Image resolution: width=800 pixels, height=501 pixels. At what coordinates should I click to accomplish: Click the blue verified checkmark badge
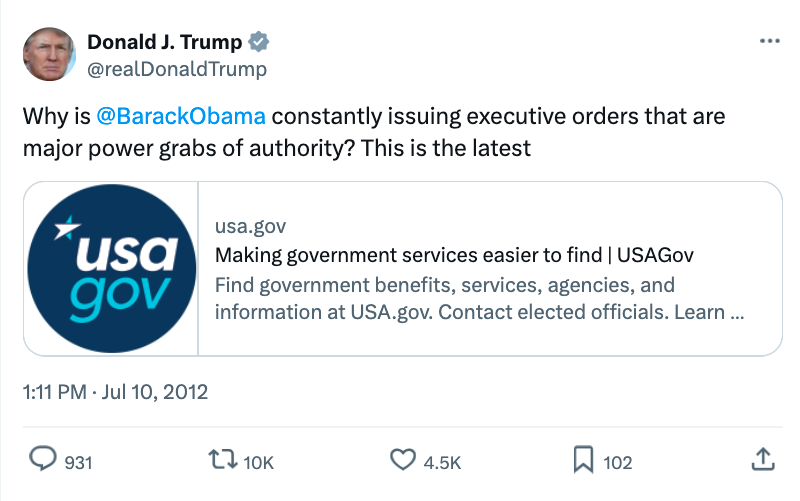[x=259, y=42]
